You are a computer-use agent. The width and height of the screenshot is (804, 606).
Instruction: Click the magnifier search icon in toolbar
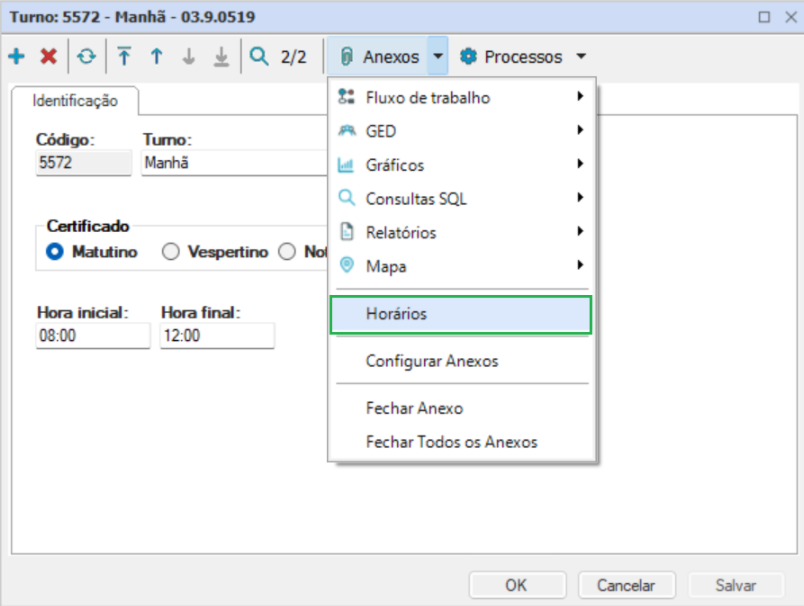tap(258, 56)
